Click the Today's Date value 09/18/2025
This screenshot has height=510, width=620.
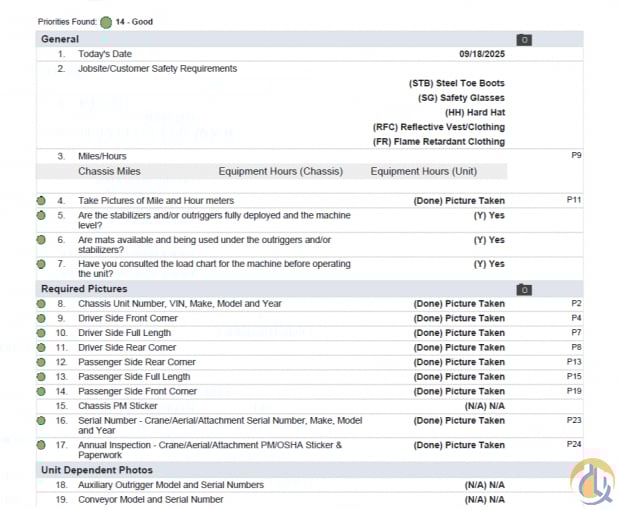[481, 54]
